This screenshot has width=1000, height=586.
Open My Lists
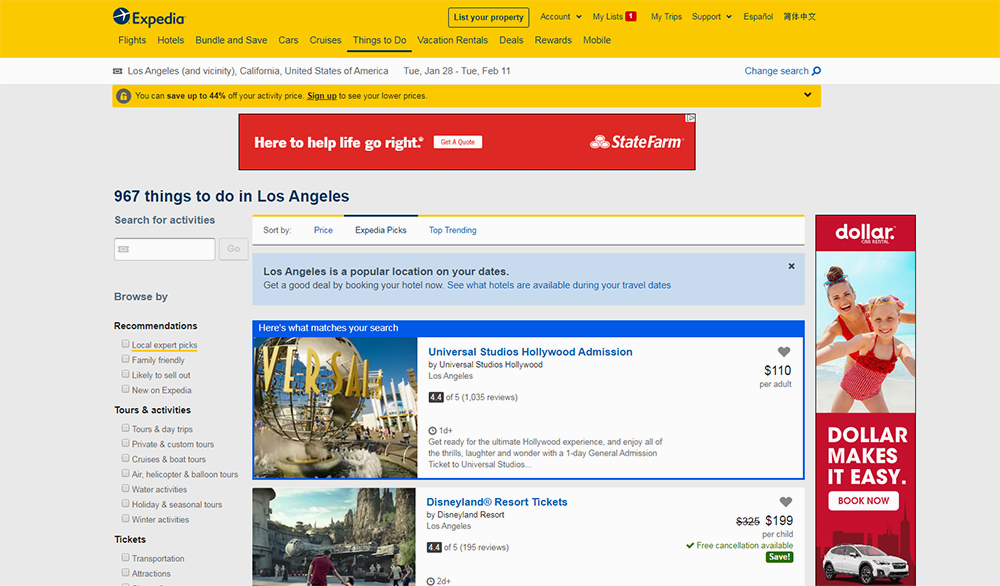coord(608,17)
